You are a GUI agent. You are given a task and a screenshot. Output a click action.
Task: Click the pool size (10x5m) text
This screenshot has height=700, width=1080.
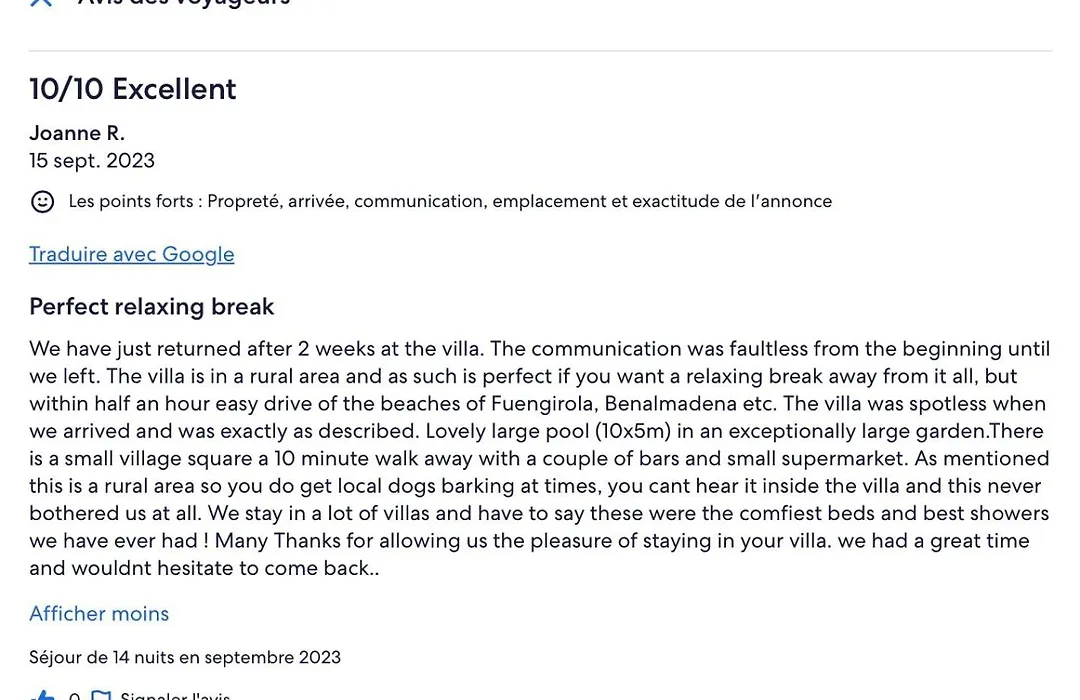point(633,431)
